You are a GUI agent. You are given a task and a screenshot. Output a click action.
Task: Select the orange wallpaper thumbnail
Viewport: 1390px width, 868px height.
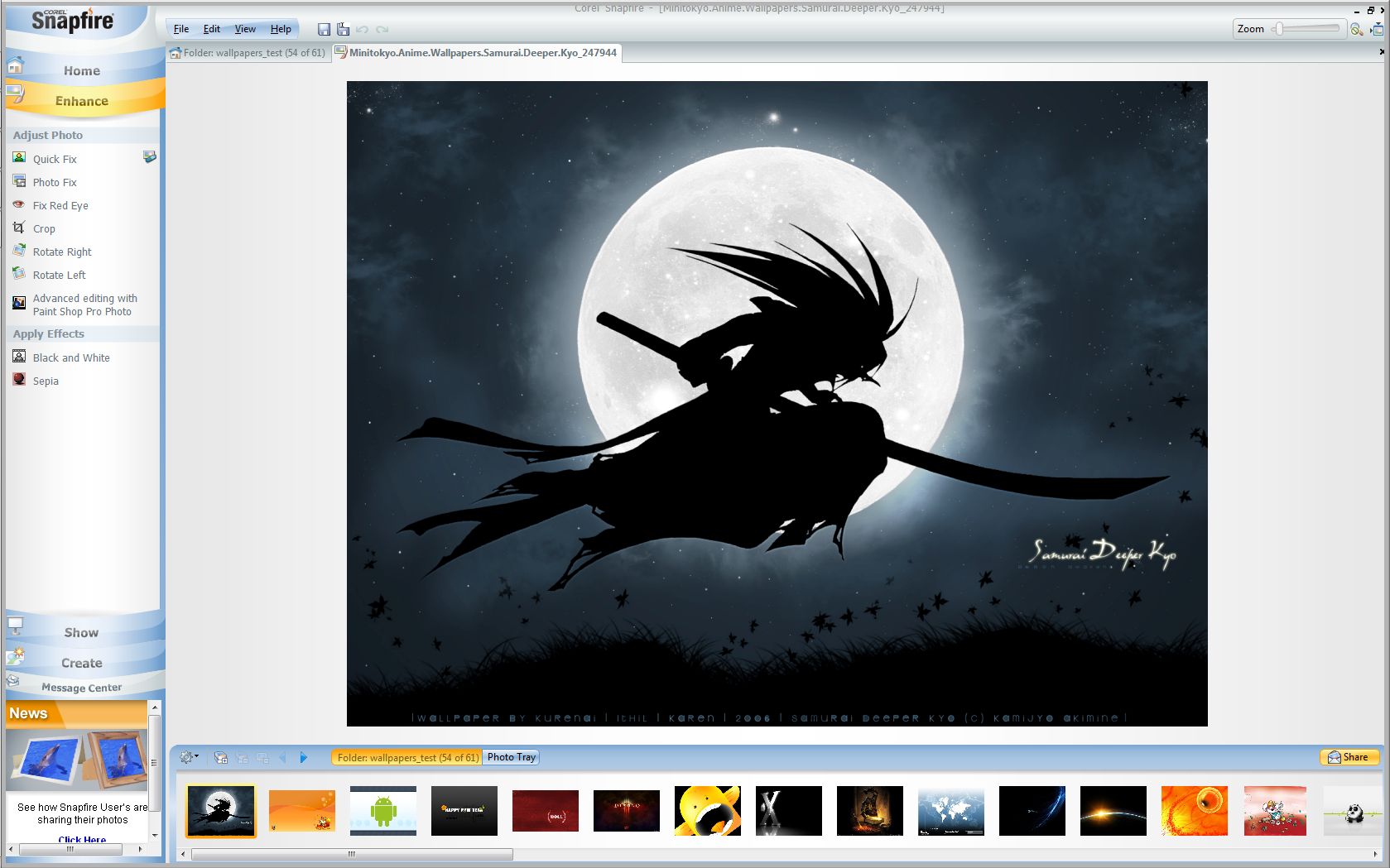(302, 811)
